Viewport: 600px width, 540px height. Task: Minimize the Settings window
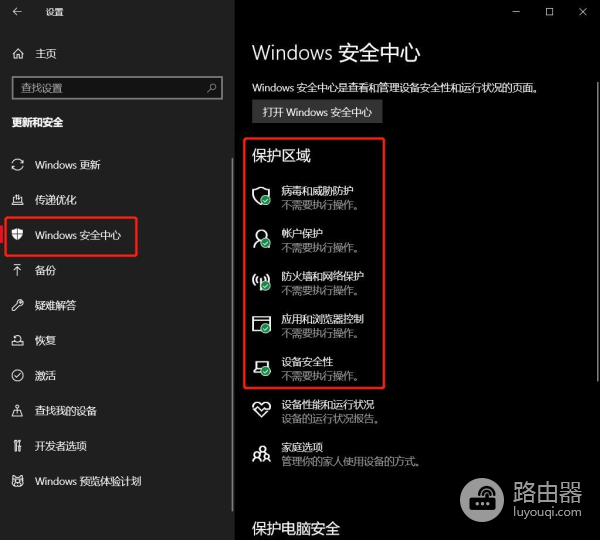(x=516, y=12)
